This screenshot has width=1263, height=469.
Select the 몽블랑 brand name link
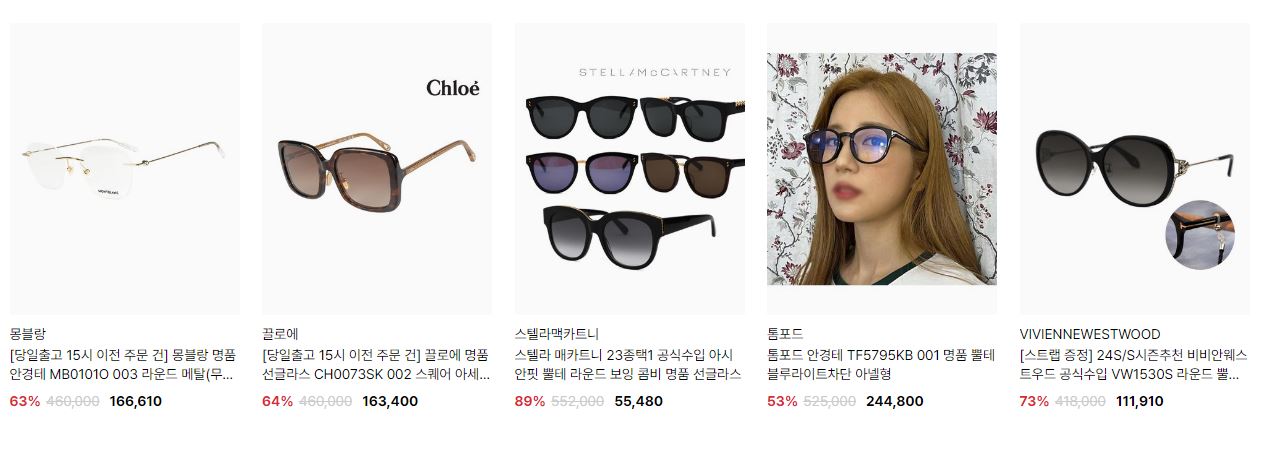pos(27,334)
